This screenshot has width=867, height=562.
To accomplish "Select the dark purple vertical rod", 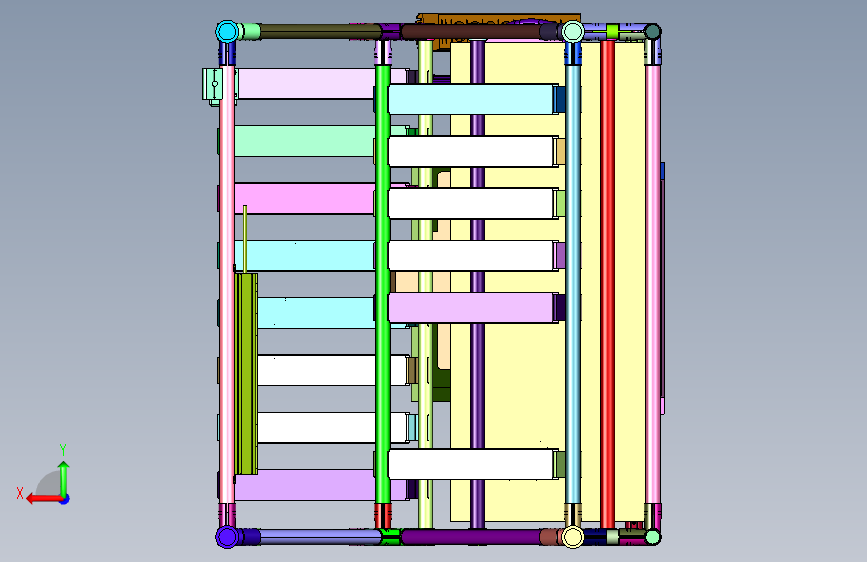I will [x=477, y=284].
